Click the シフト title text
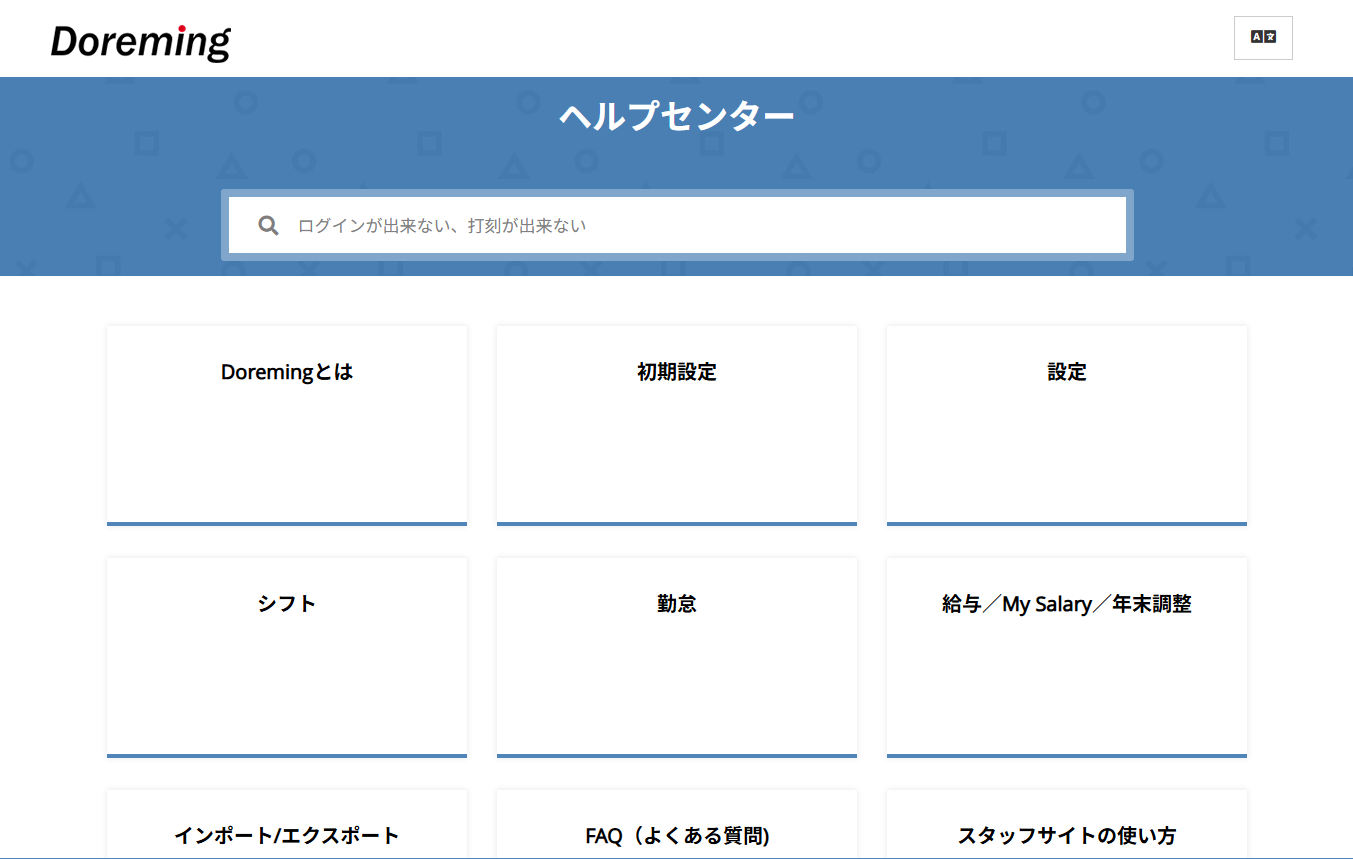Viewport: 1353px width, 859px height. coord(287,604)
